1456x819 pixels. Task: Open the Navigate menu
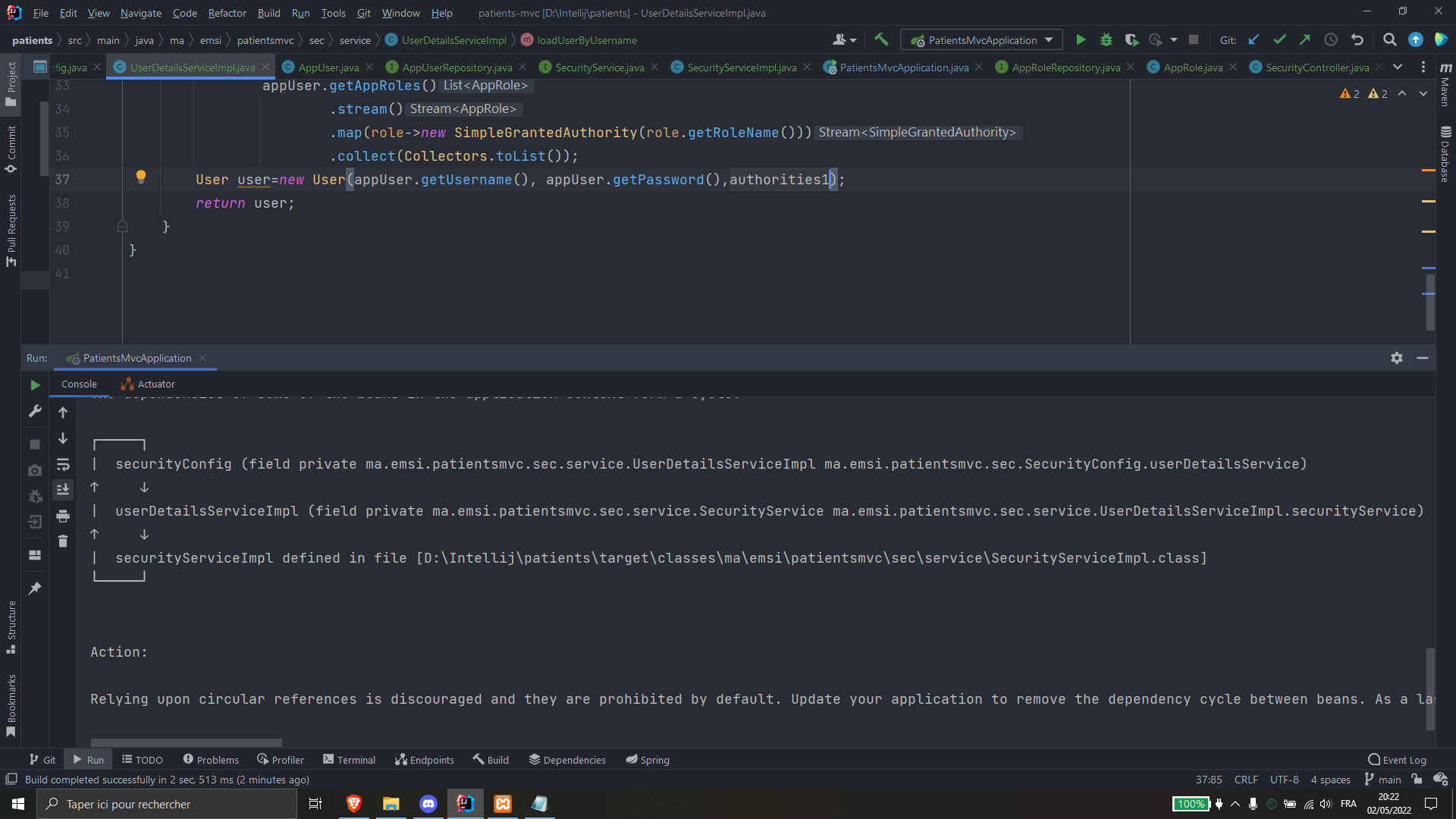point(140,13)
